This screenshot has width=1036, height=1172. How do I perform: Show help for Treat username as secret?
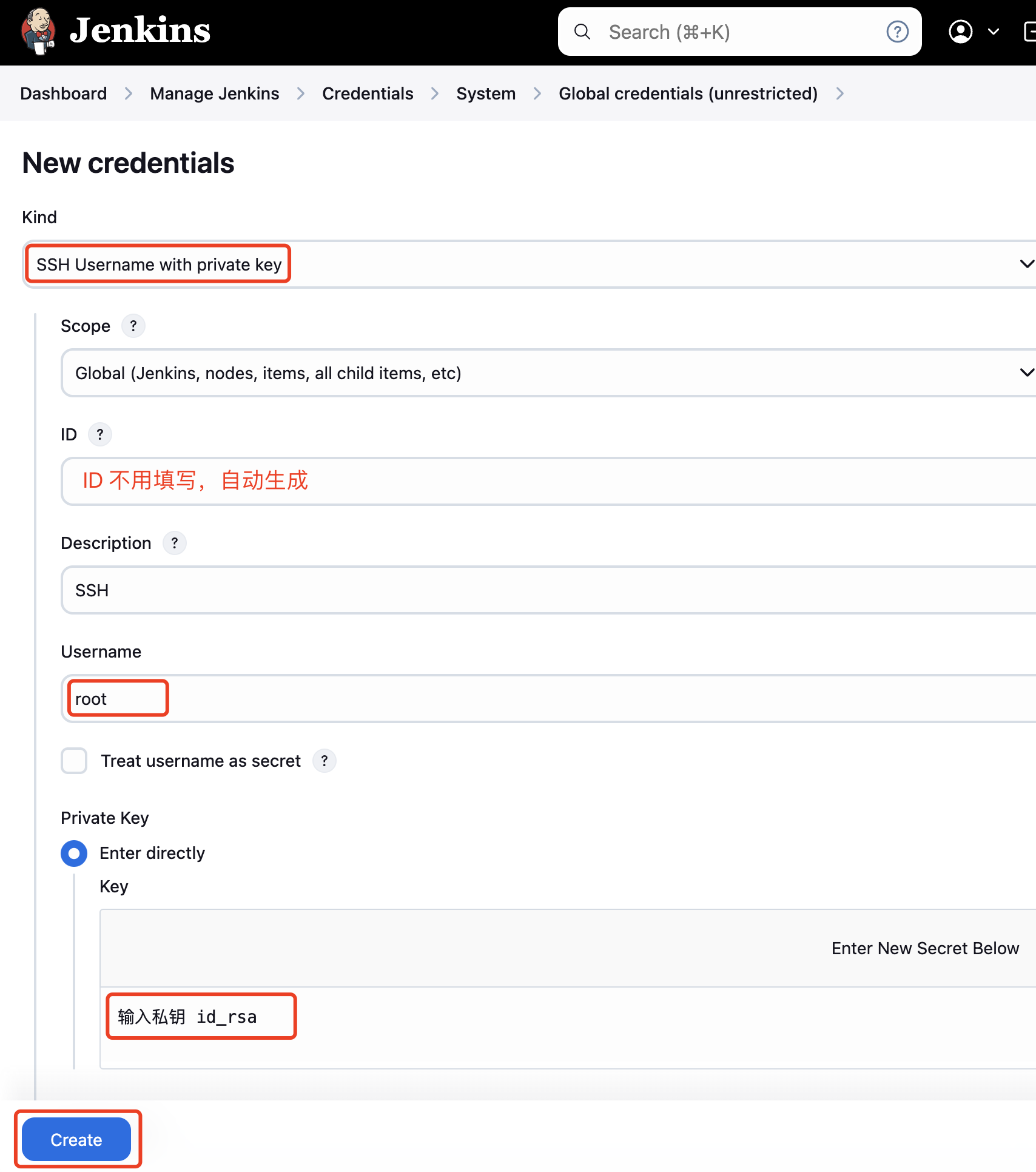[325, 761]
